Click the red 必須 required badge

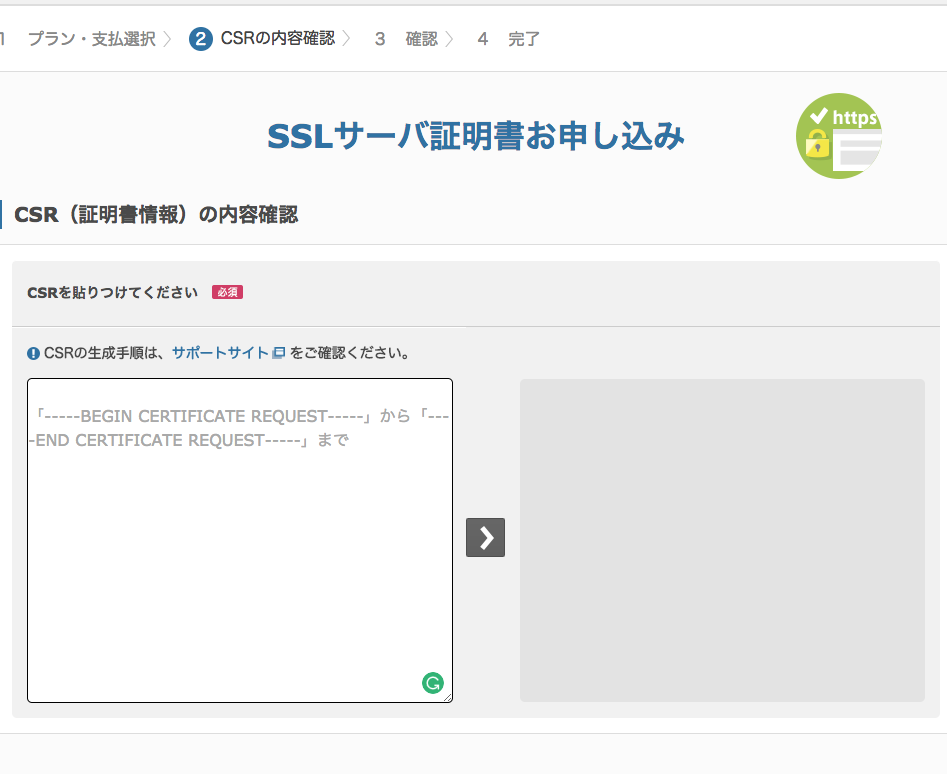click(226, 292)
